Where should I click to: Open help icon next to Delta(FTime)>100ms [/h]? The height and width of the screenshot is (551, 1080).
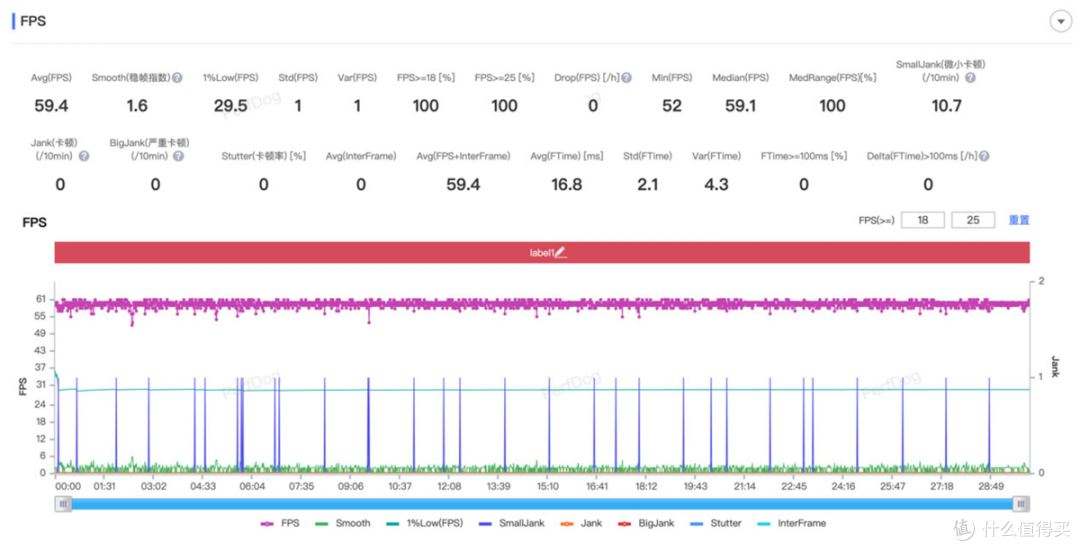click(984, 156)
